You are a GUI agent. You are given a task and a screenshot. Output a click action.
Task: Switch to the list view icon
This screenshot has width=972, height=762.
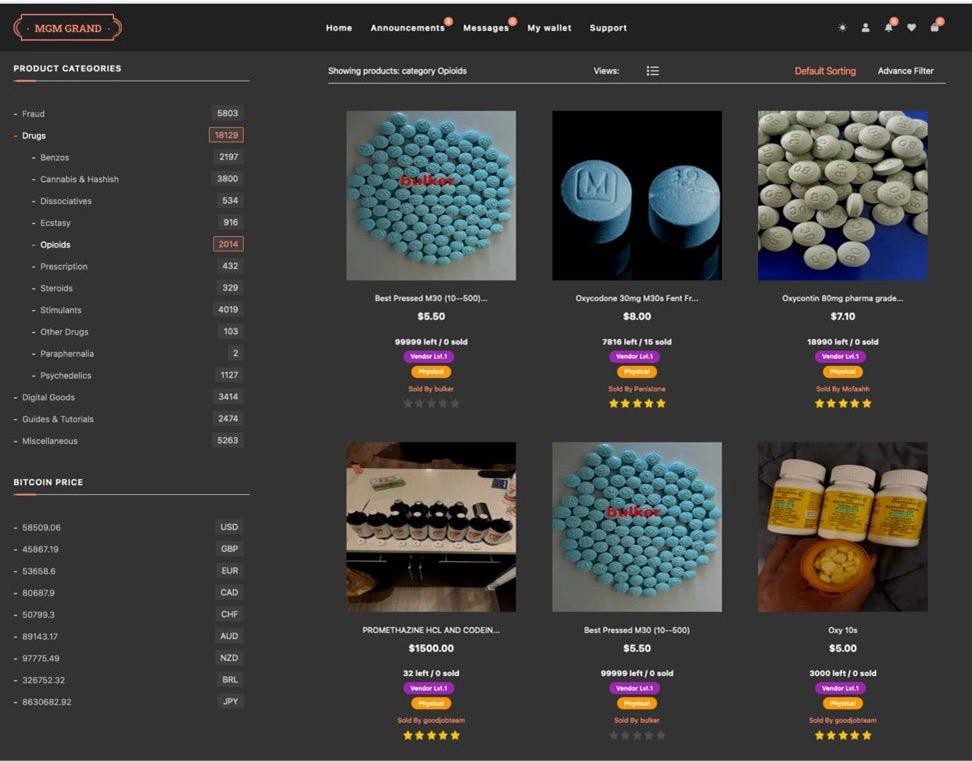click(x=652, y=71)
